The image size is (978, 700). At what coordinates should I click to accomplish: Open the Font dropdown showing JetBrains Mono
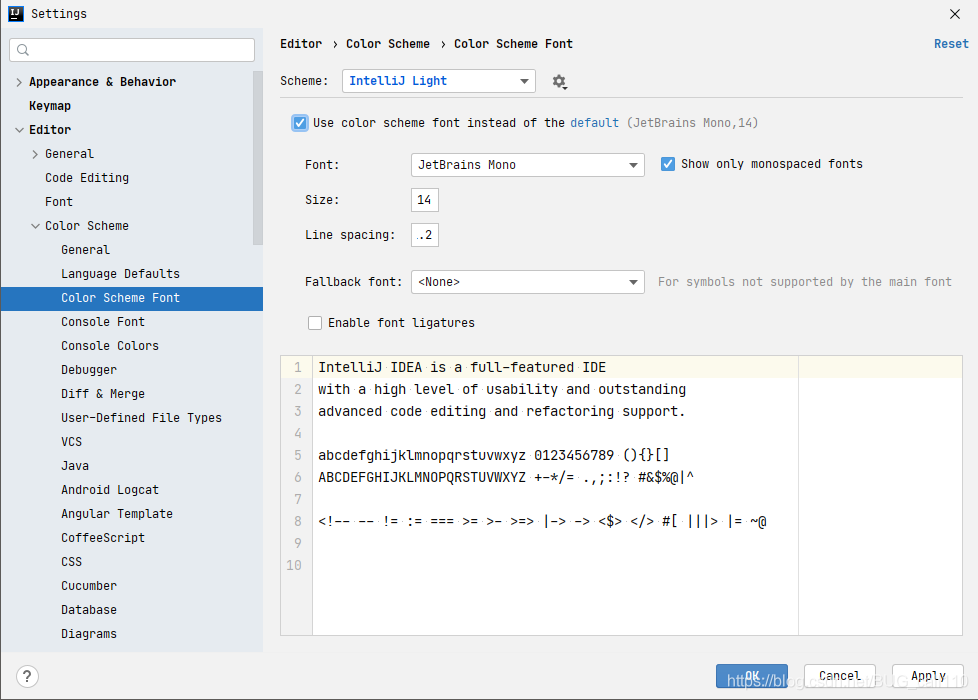point(527,164)
